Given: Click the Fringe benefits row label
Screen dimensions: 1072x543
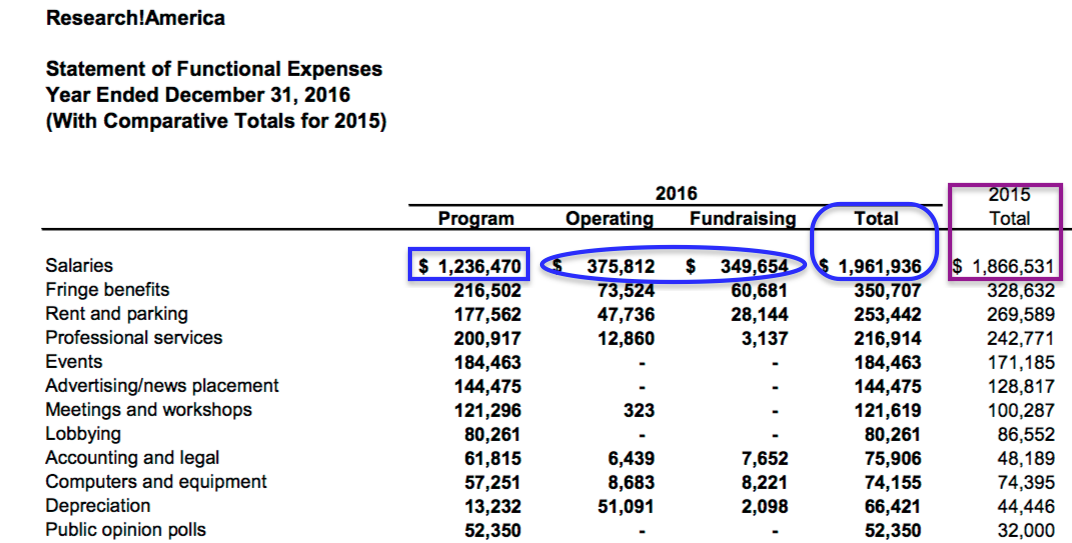Looking at the screenshot, I should pyautogui.click(x=108, y=290).
